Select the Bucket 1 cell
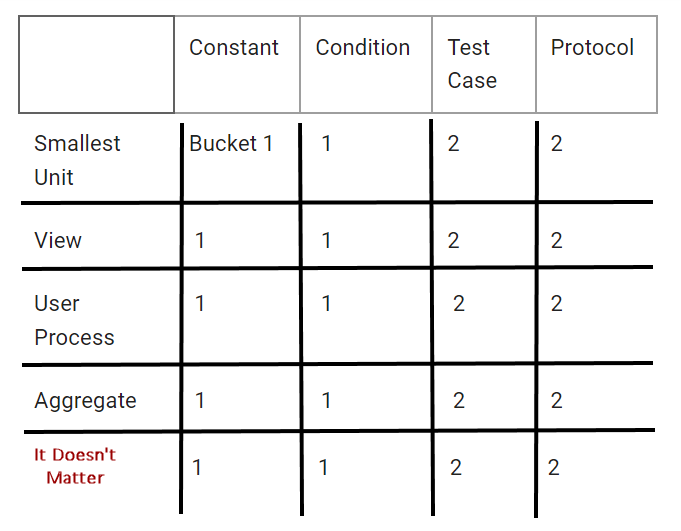The image size is (681, 531). coord(231,143)
